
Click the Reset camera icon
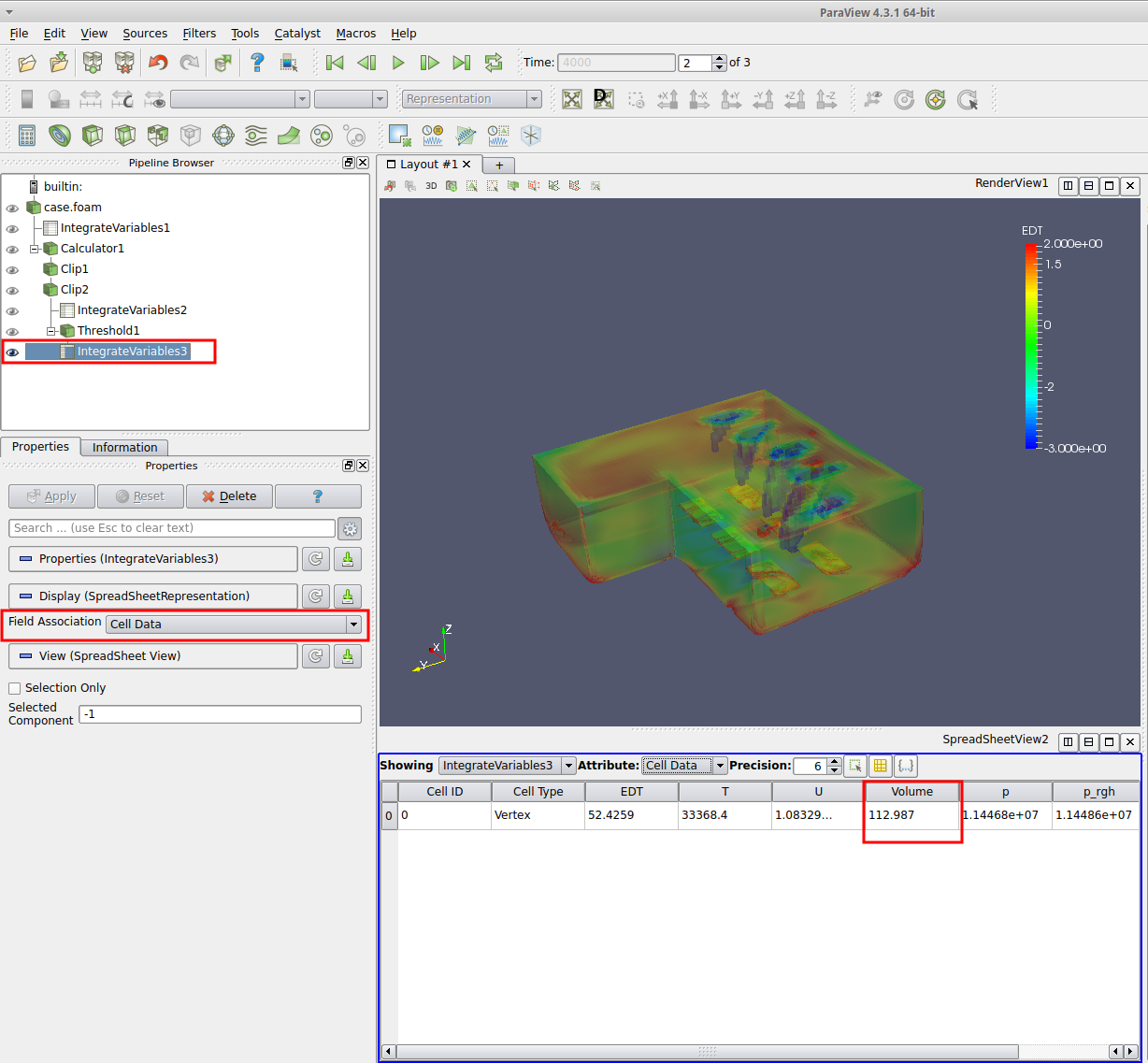tap(572, 99)
